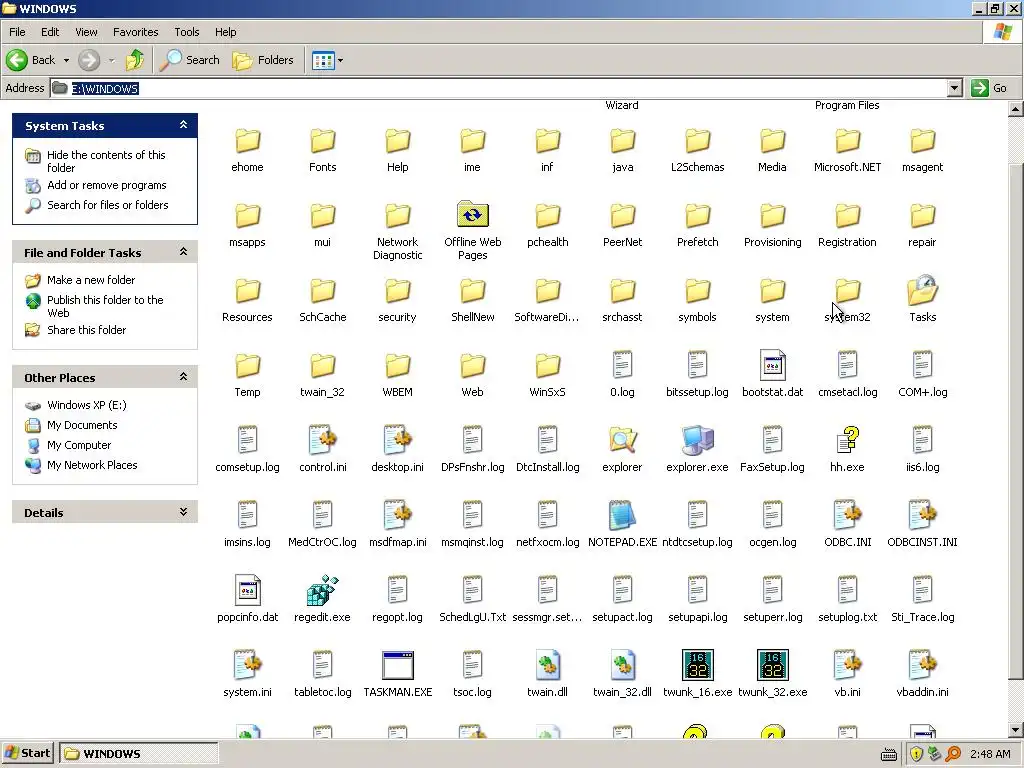Viewport: 1024px width, 768px height.
Task: Select the setuplog.txt file icon
Action: (x=848, y=590)
